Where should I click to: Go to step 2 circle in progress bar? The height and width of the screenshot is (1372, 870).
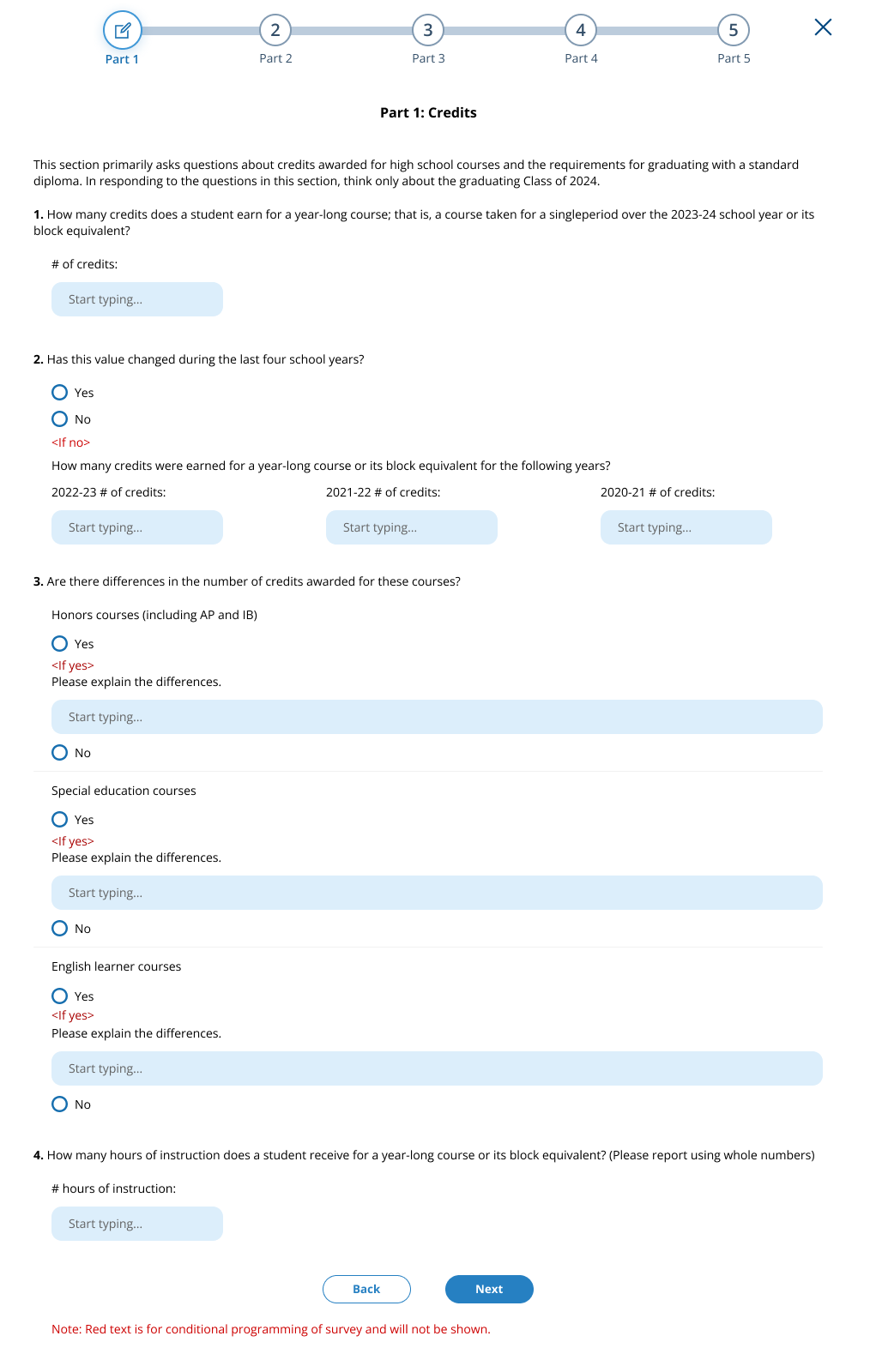point(275,31)
